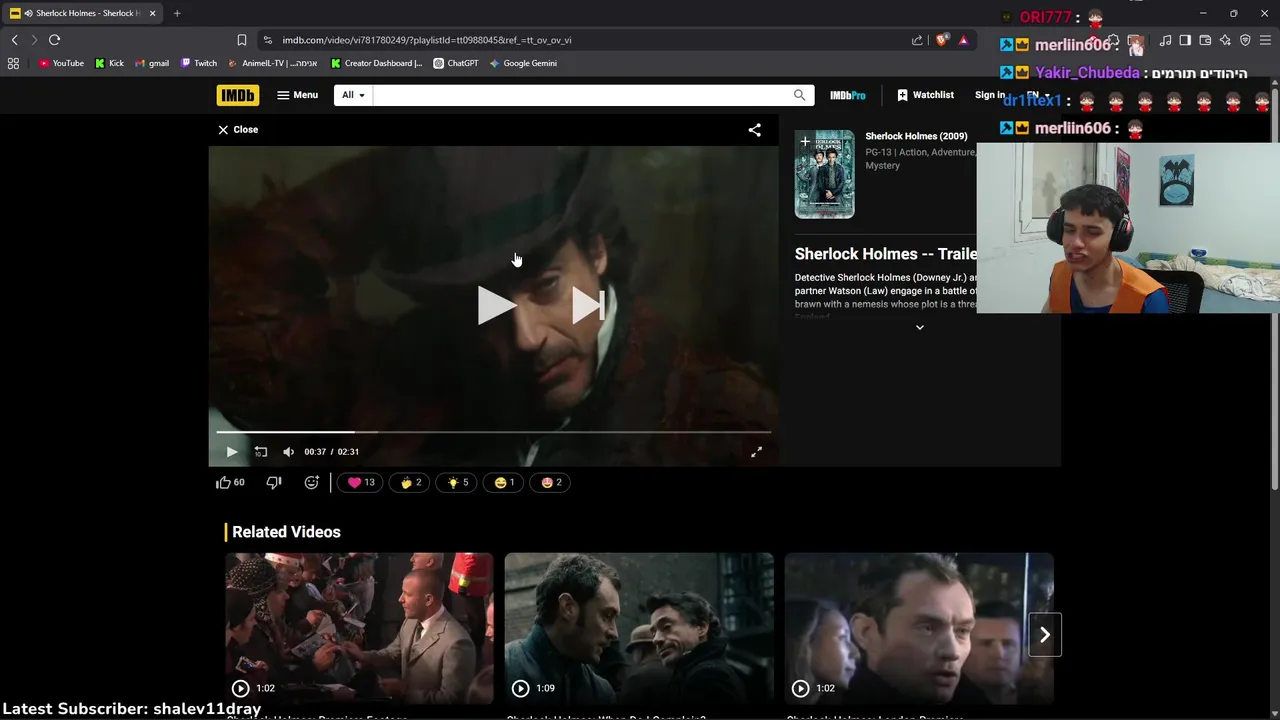Open the gmail bookmark
The width and height of the screenshot is (1280, 720).
click(151, 63)
